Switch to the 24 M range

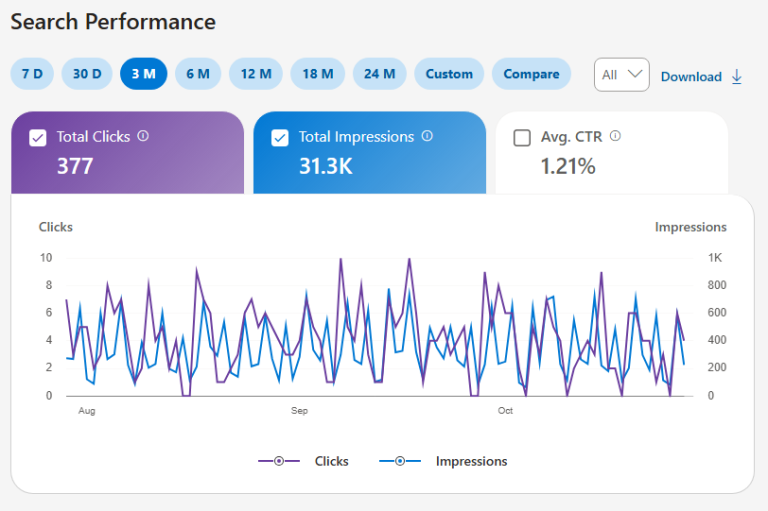380,74
